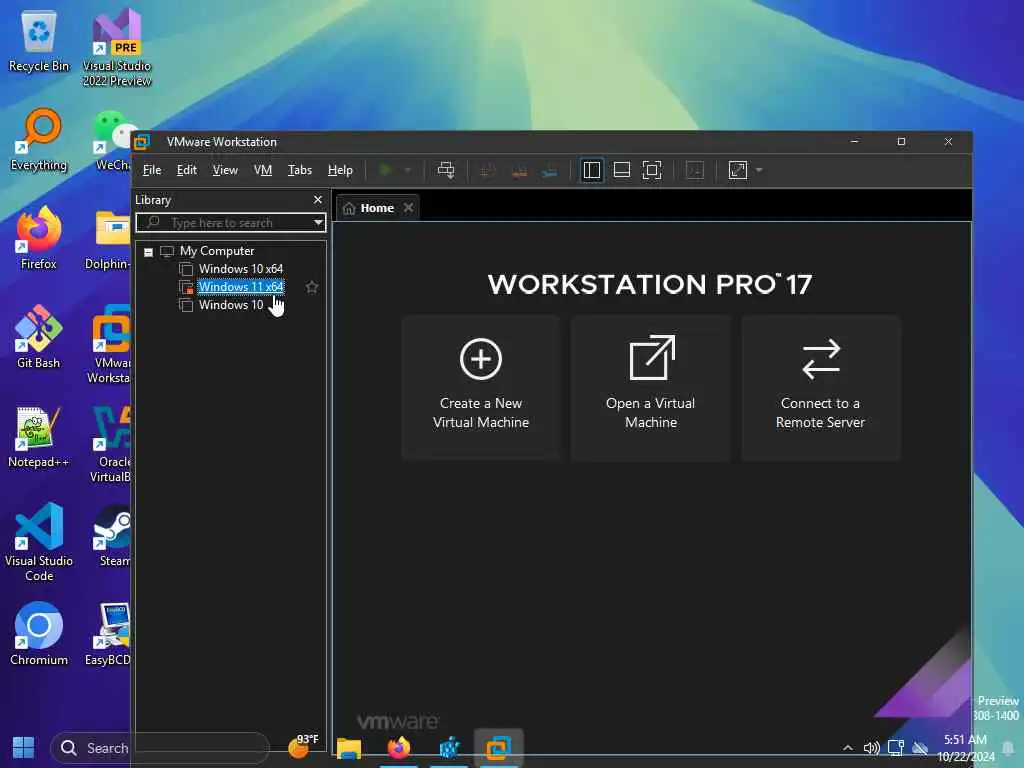The width and height of the screenshot is (1024, 768).
Task: Click the VMware Workstation title bar icon
Action: coord(142,142)
